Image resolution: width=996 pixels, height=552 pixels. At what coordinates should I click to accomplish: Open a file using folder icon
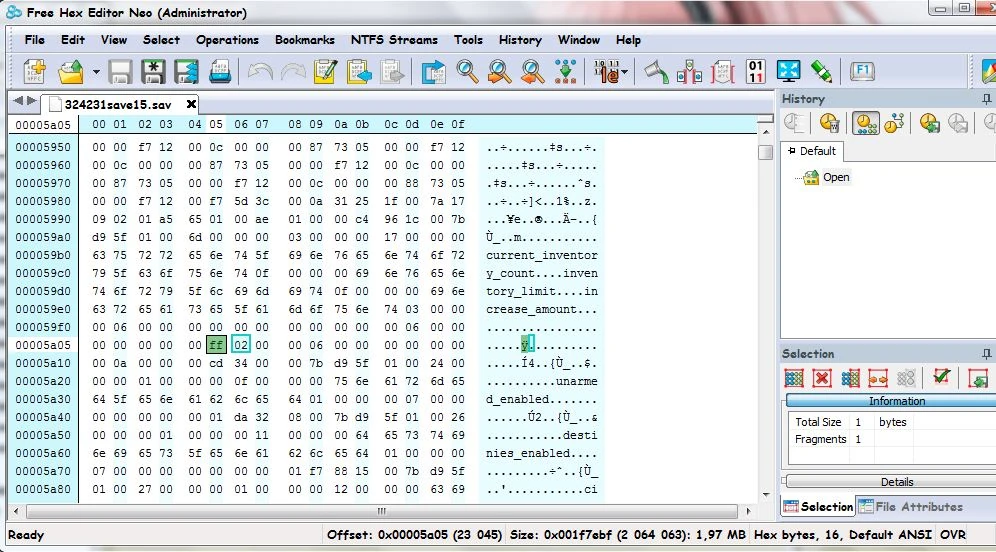click(x=71, y=71)
